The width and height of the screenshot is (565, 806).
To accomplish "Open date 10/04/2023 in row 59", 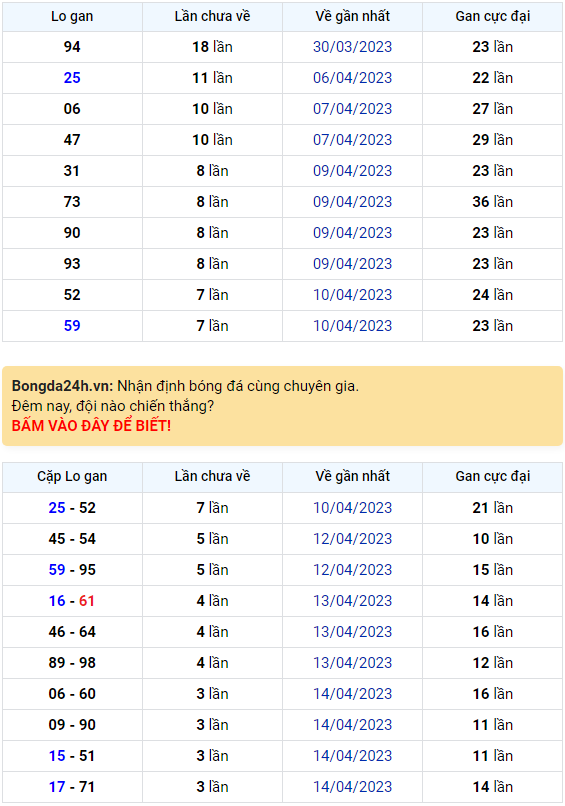I will point(353,325).
